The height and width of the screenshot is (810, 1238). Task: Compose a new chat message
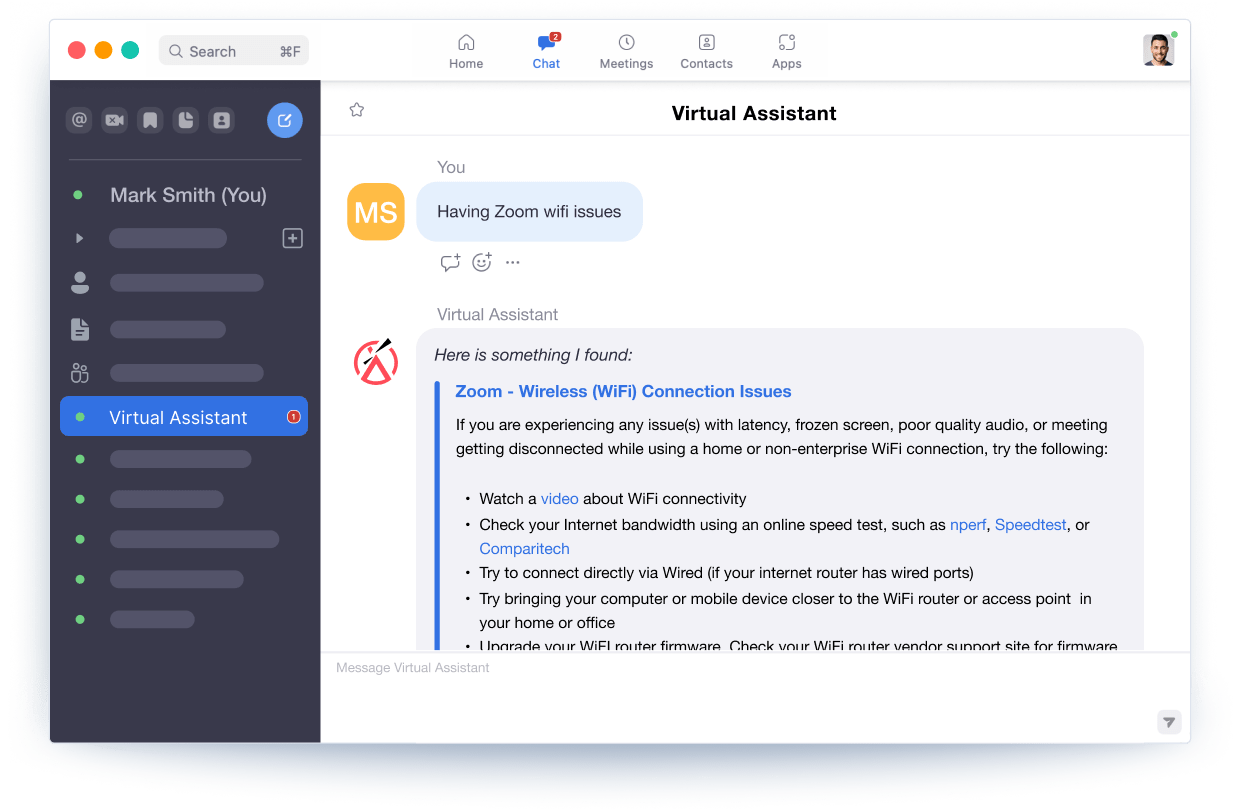pyautogui.click(x=284, y=120)
